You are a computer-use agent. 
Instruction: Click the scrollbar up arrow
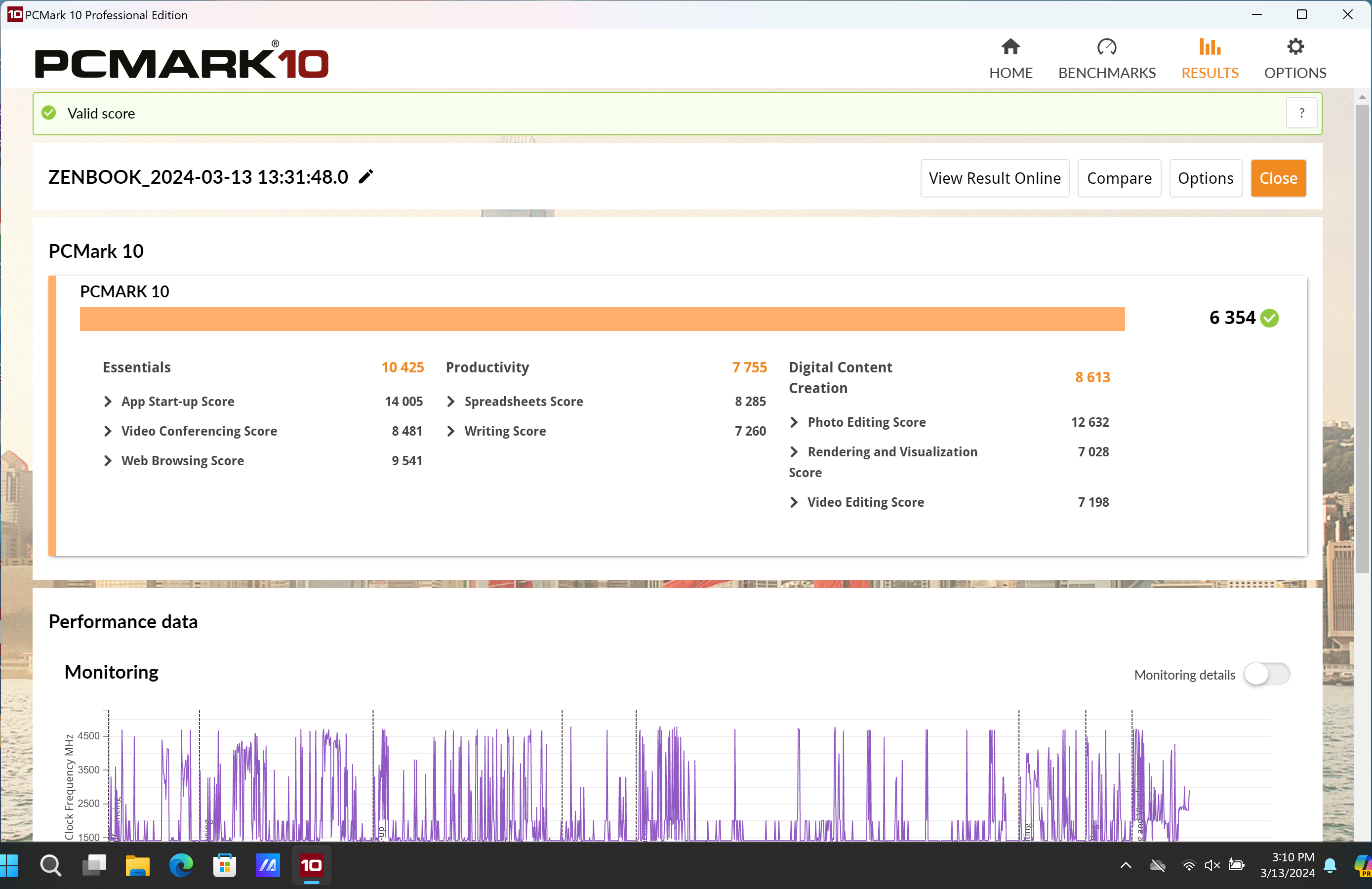[x=1362, y=97]
